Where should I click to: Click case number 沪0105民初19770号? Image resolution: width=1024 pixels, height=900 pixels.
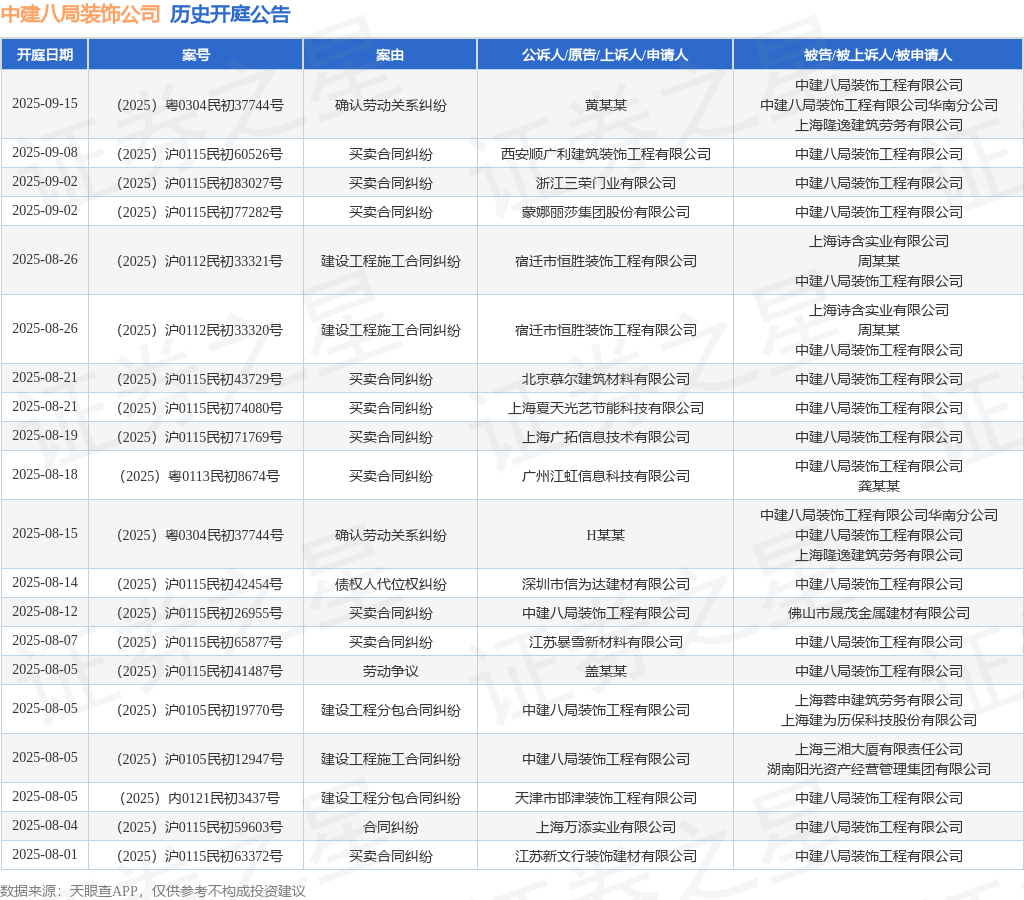click(200, 710)
